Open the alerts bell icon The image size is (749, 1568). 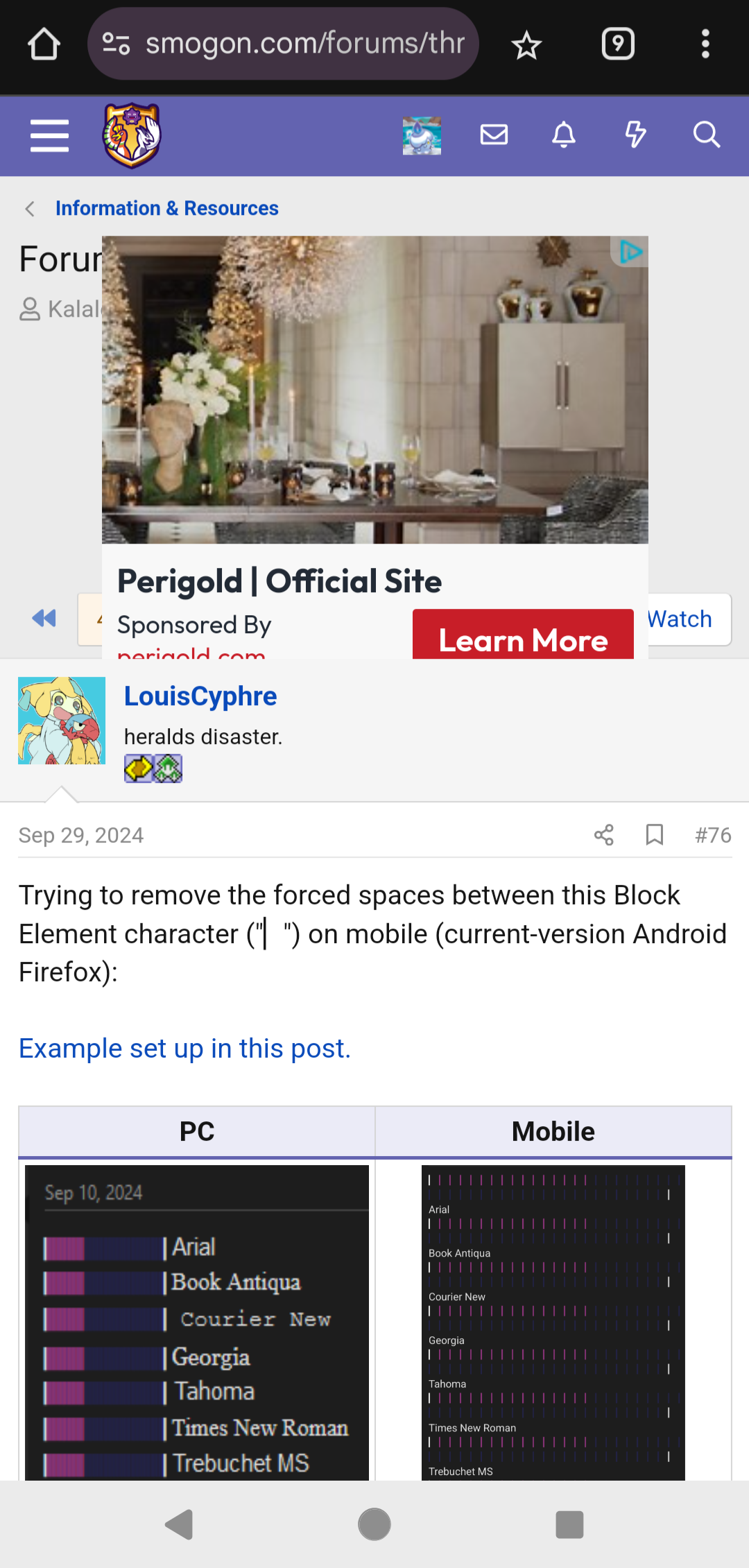point(564,135)
